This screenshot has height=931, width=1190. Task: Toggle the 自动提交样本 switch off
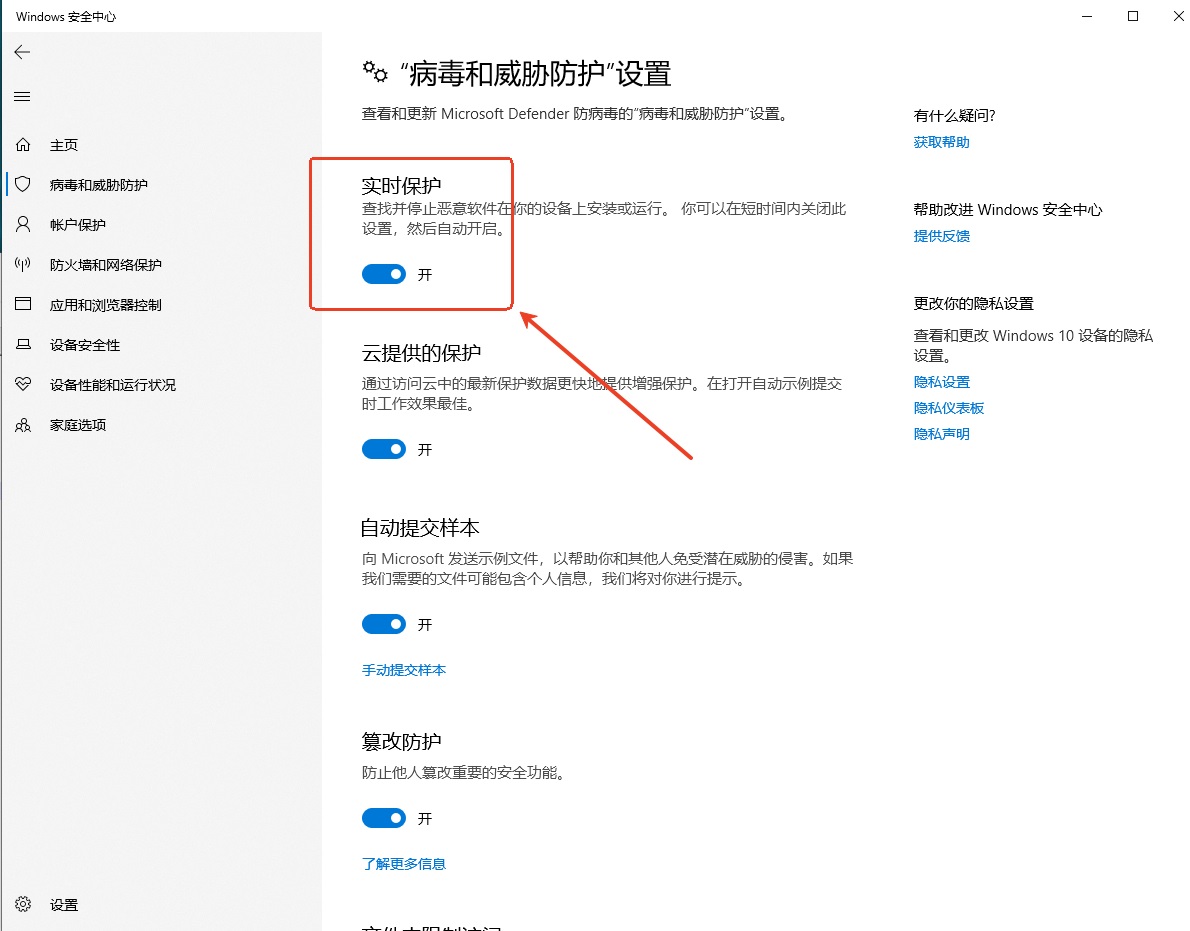pyautogui.click(x=384, y=625)
